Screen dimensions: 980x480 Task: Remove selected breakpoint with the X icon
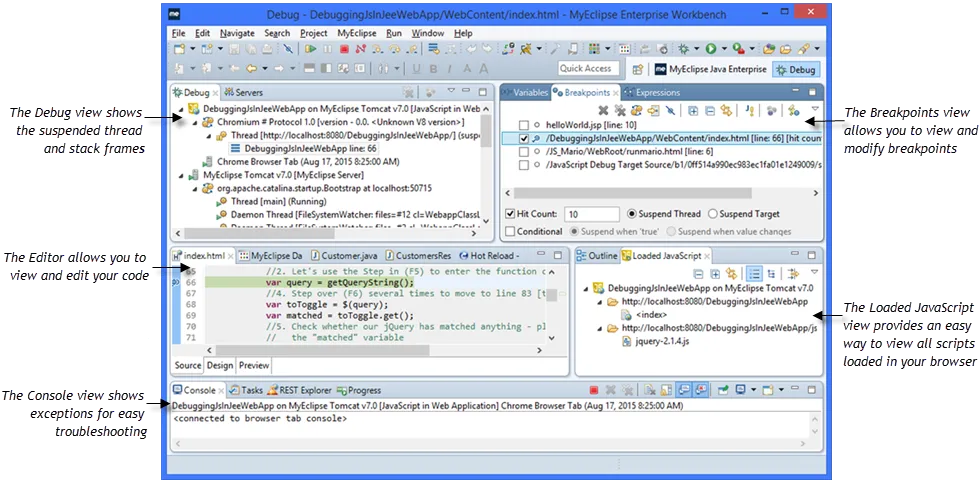603,111
